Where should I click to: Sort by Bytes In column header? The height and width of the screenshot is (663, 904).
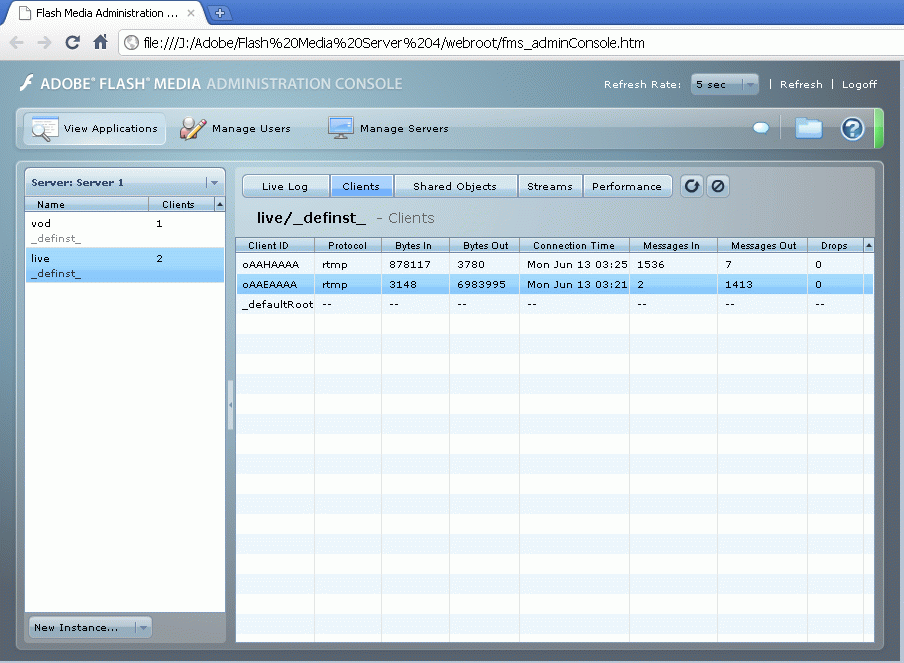click(415, 246)
